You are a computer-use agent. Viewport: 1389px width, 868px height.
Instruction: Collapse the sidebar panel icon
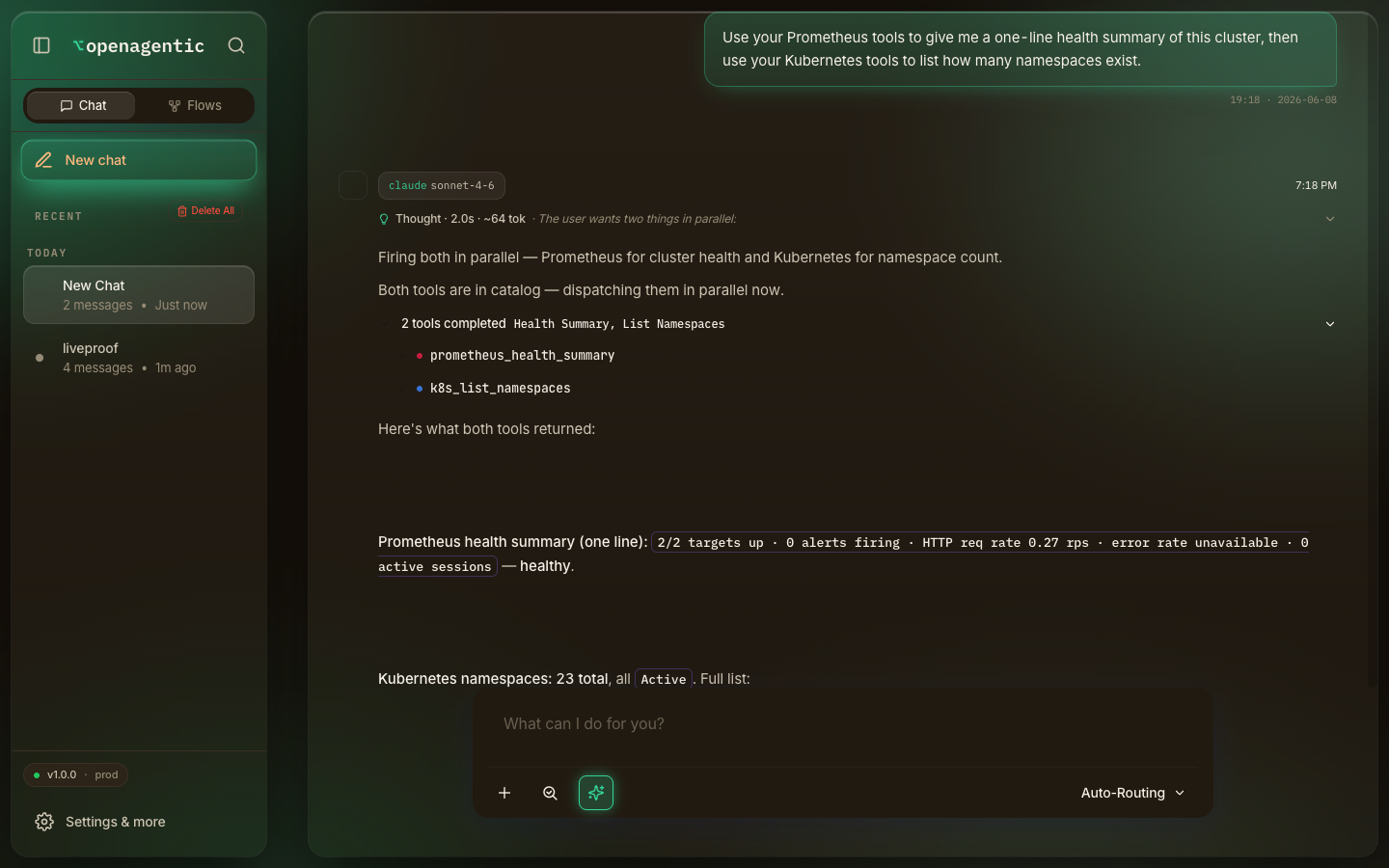pyautogui.click(x=41, y=45)
